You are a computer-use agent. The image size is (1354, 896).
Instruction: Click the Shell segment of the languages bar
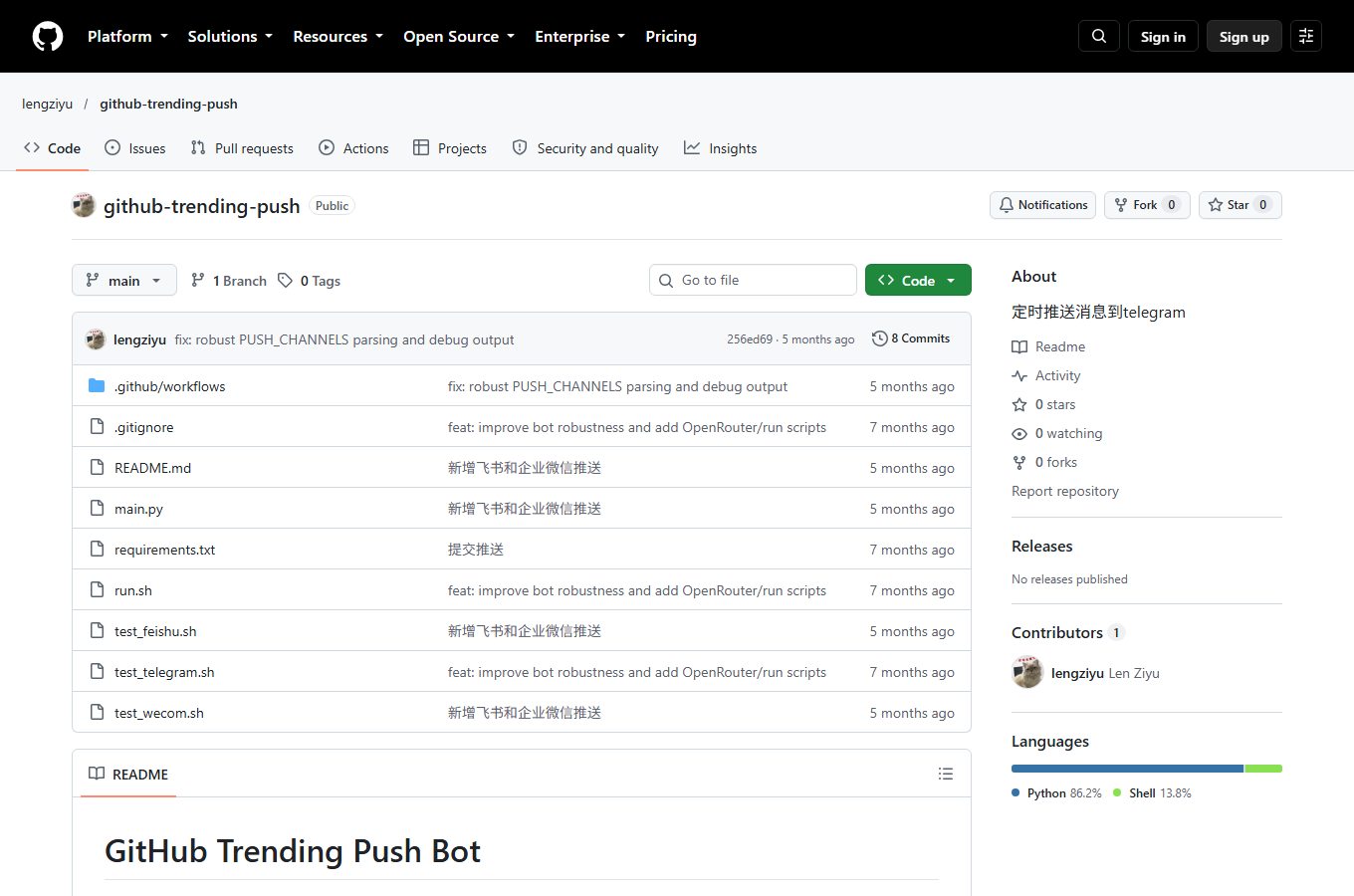coord(1263,769)
